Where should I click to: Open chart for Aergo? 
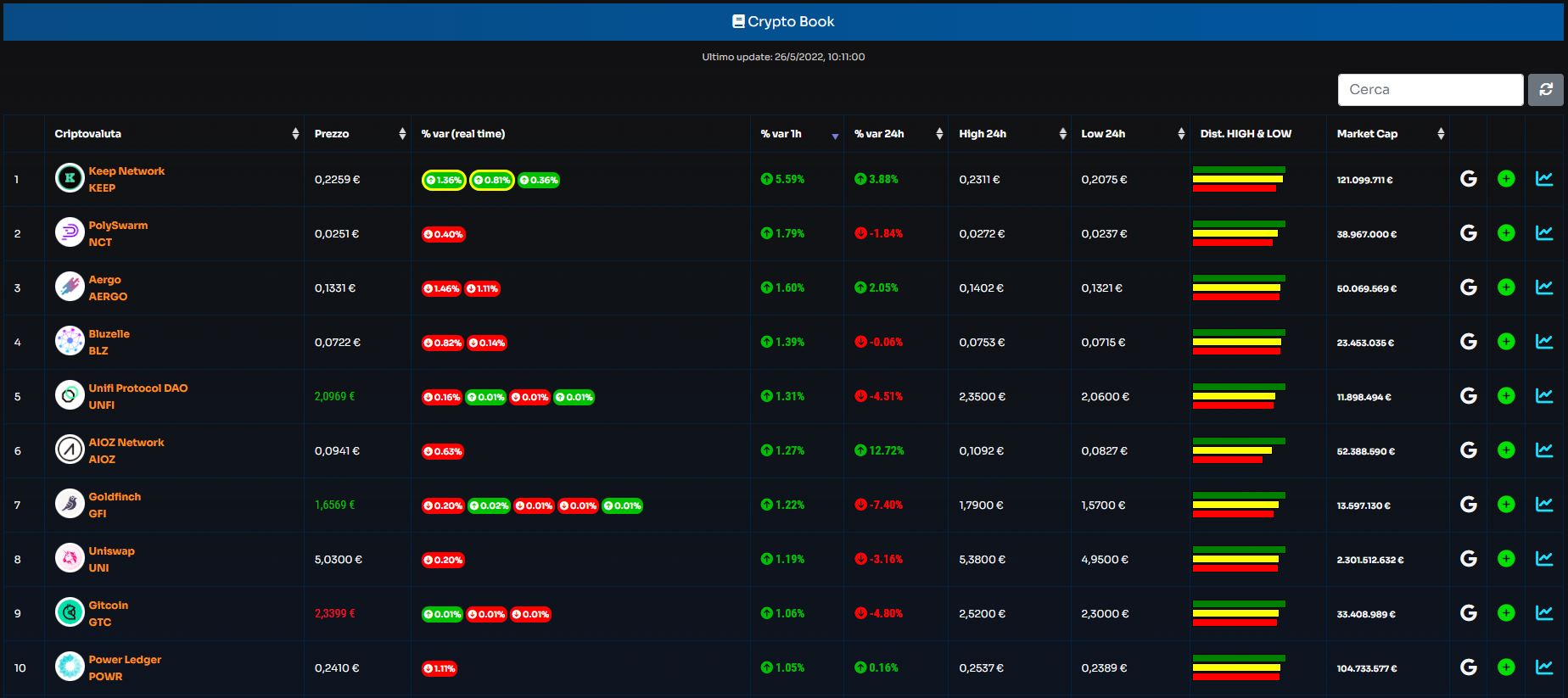(1544, 287)
